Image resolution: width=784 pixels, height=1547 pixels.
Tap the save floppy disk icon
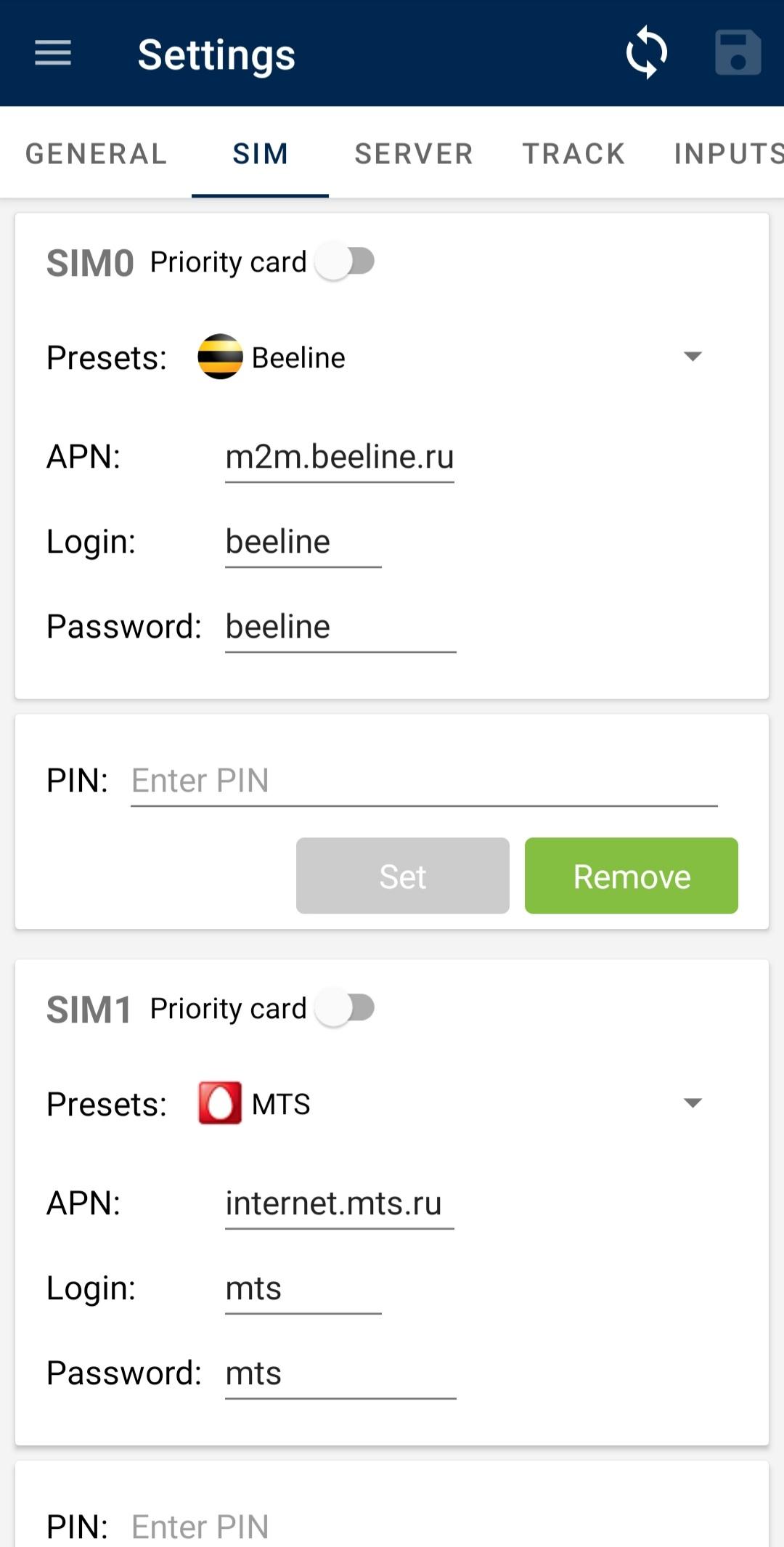click(738, 53)
